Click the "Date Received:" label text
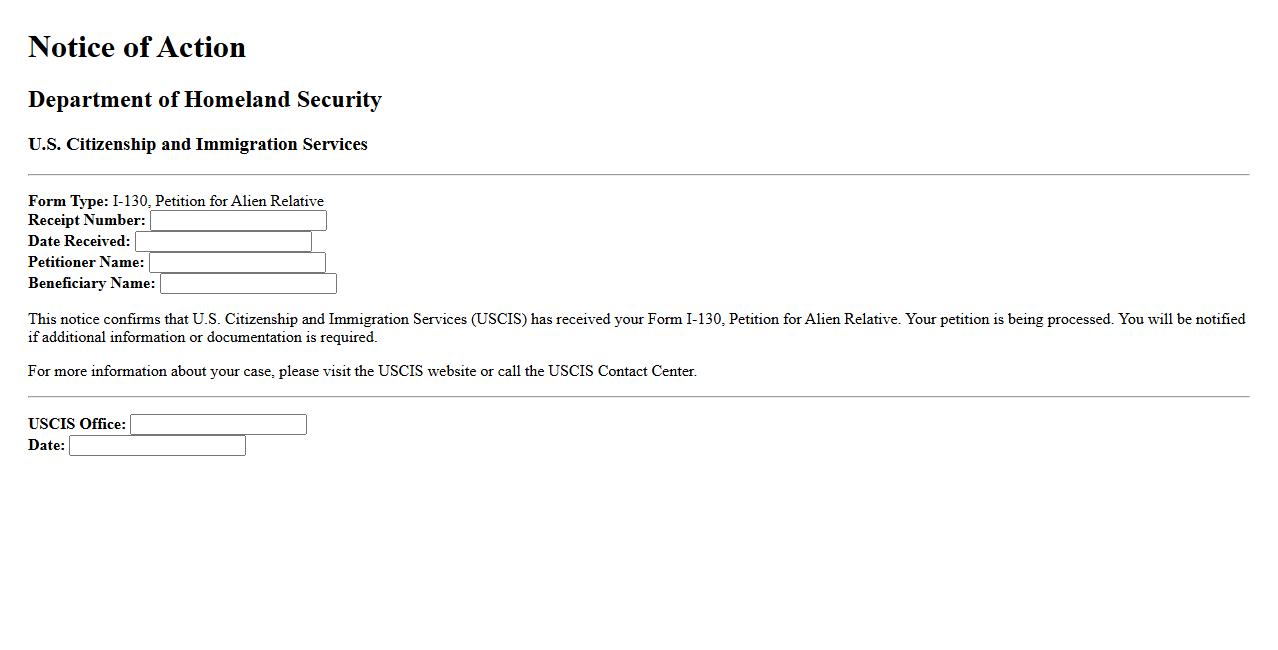This screenshot has width=1278, height=650. (79, 241)
